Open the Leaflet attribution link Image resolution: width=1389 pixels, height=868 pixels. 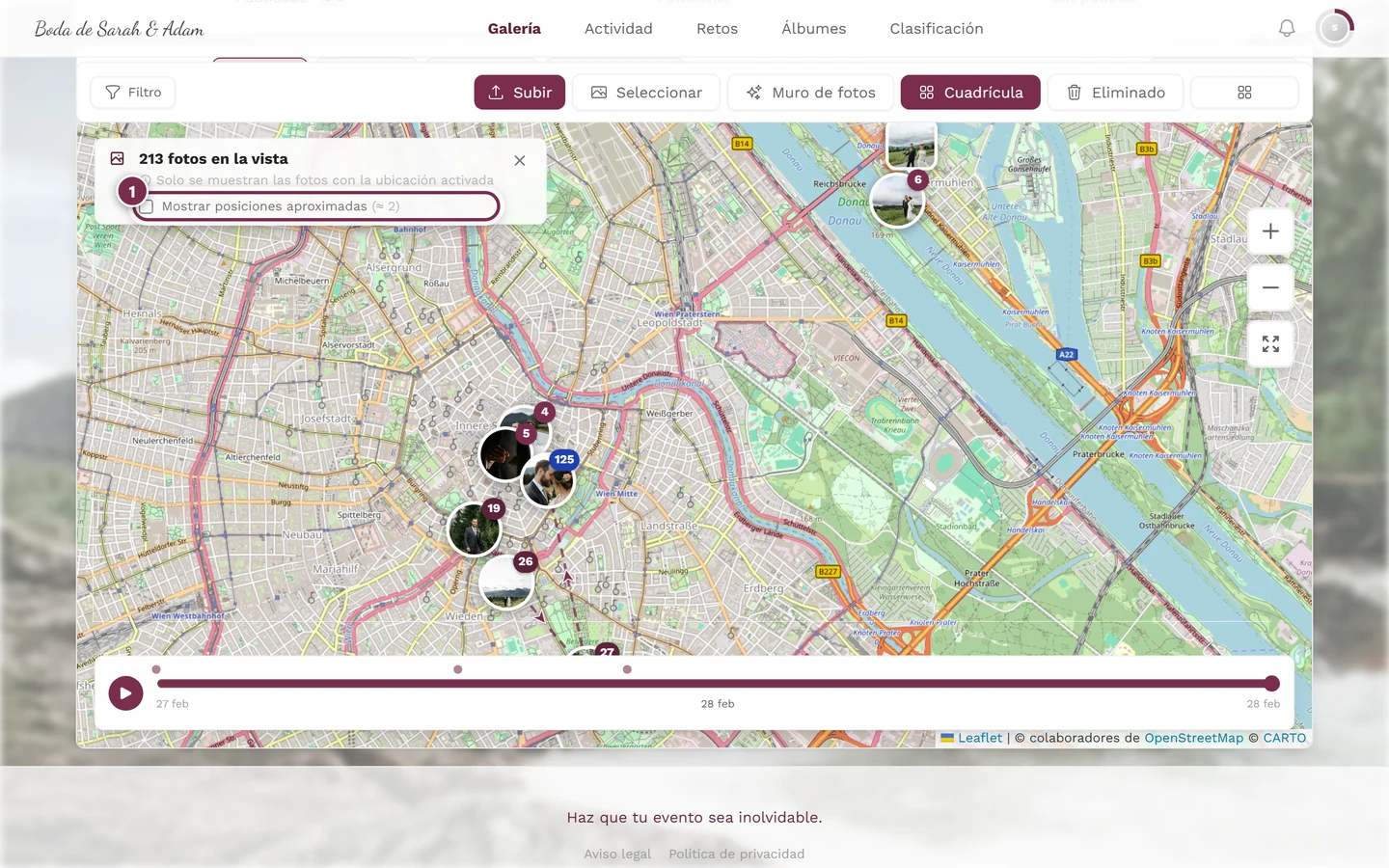(971, 738)
